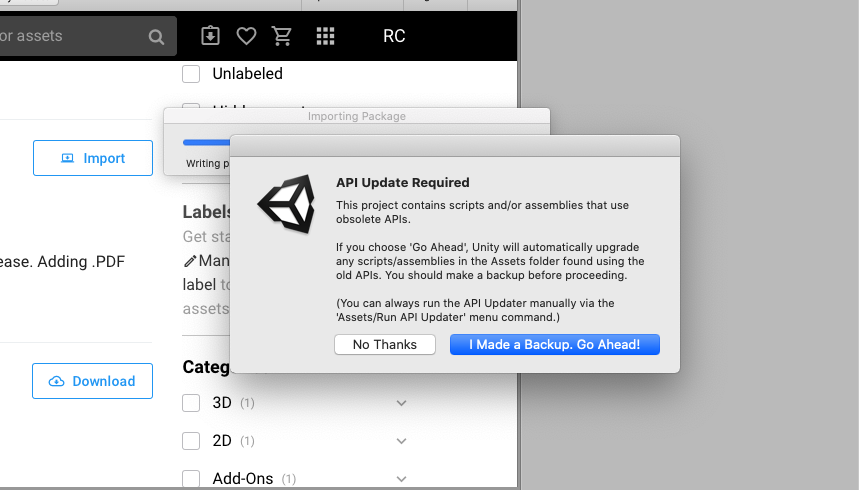Click the 3D category label
This screenshot has height=490, width=859.
[x=222, y=403]
